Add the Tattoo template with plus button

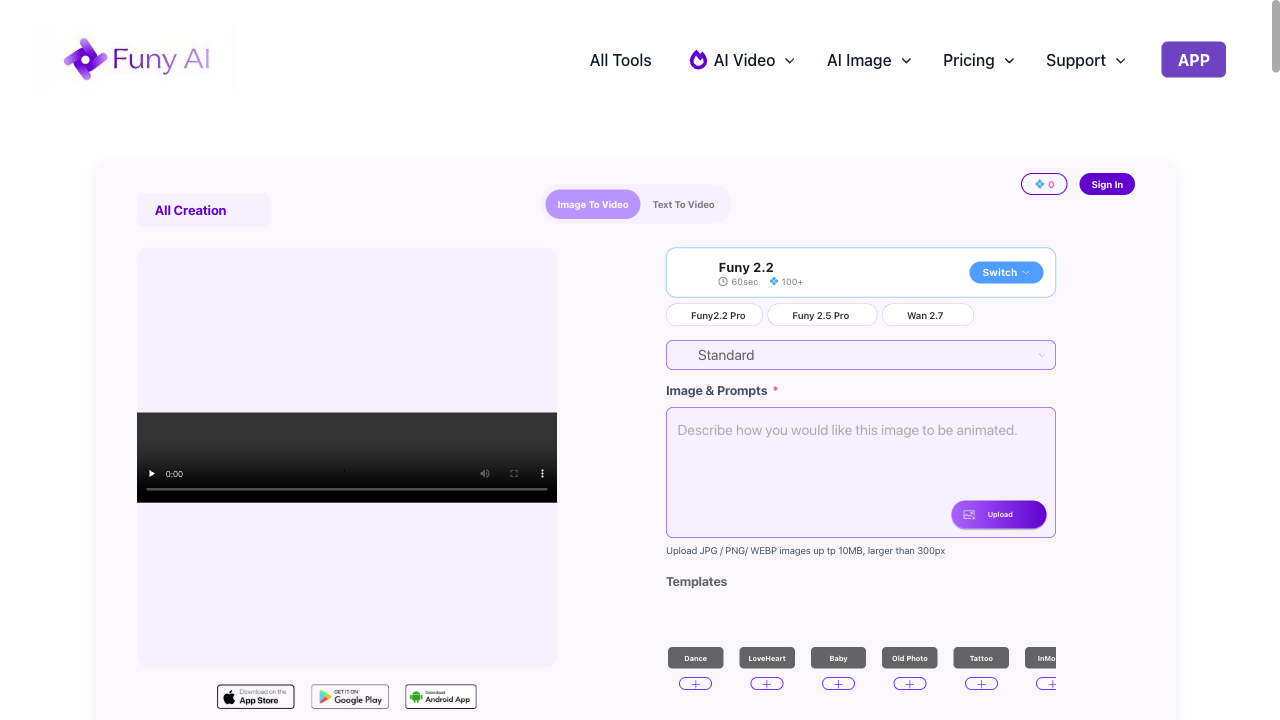tap(981, 684)
